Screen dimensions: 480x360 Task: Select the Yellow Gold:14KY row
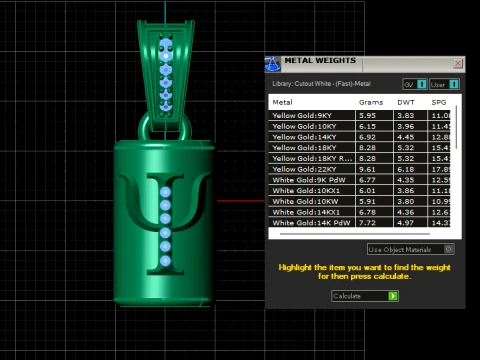[359, 137]
